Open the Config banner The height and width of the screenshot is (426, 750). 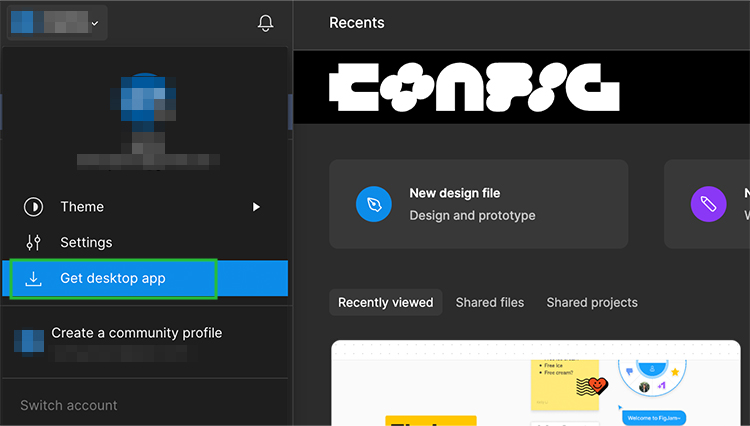coord(521,87)
